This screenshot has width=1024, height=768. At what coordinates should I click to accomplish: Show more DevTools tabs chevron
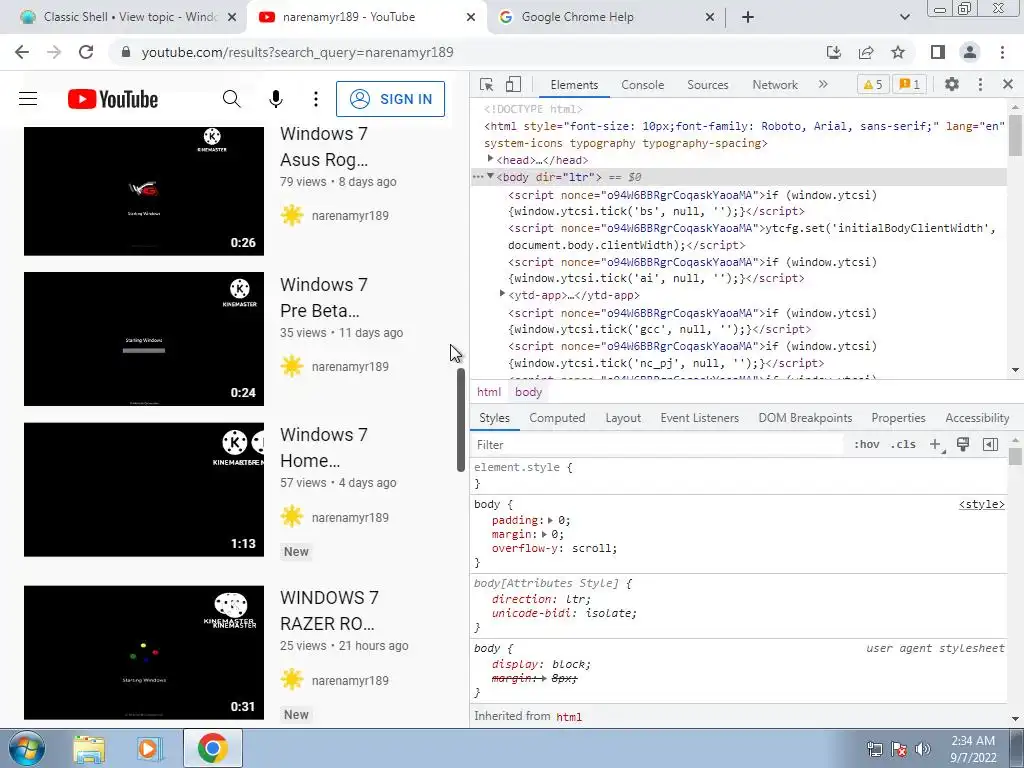click(823, 84)
